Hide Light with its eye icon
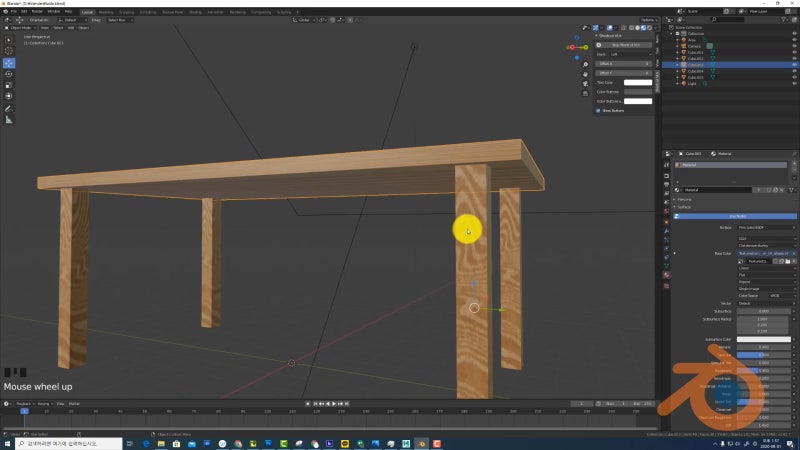This screenshot has height=450, width=800. click(794, 83)
